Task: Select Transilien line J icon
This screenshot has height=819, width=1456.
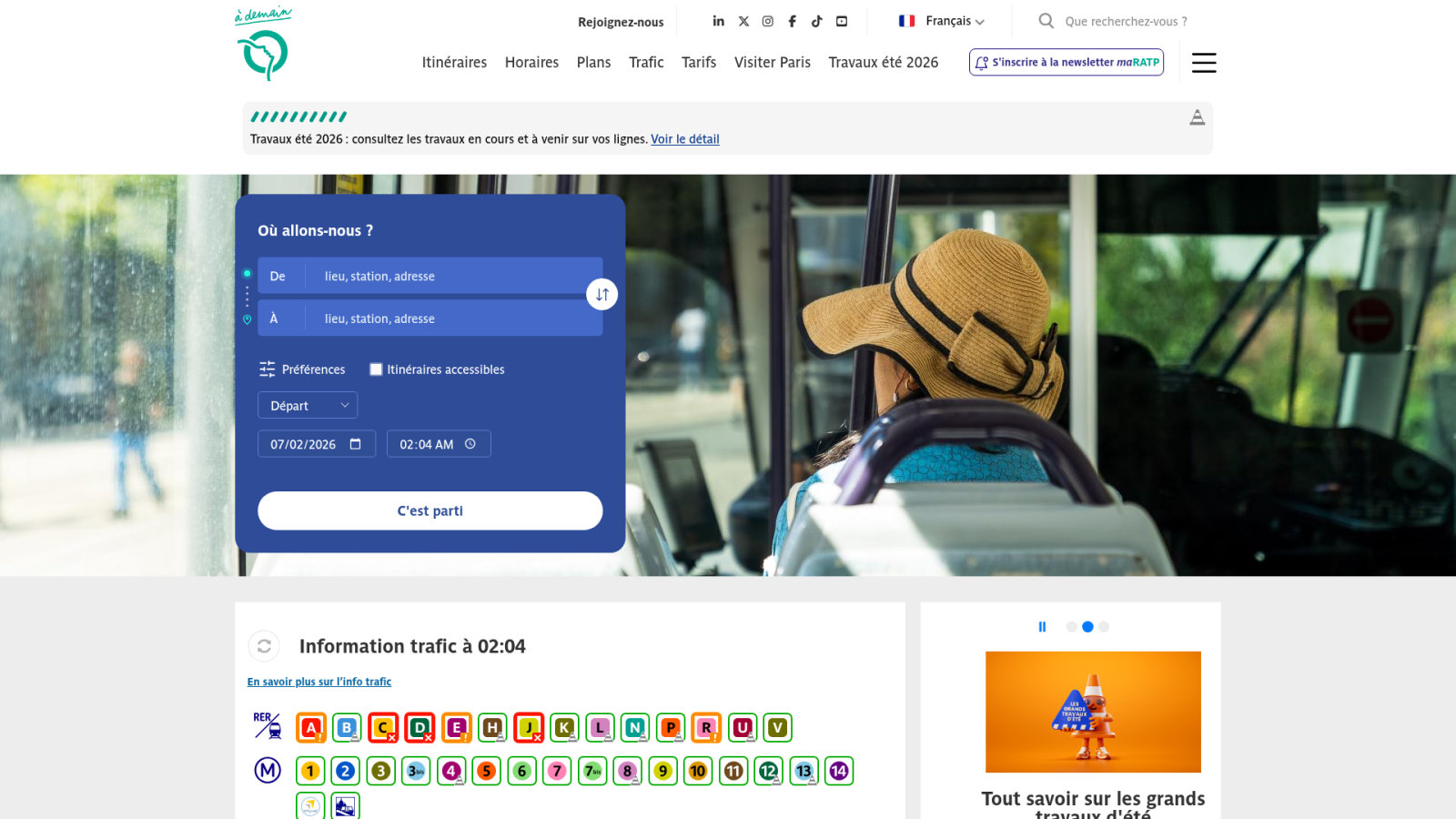Action: pyautogui.click(x=529, y=728)
